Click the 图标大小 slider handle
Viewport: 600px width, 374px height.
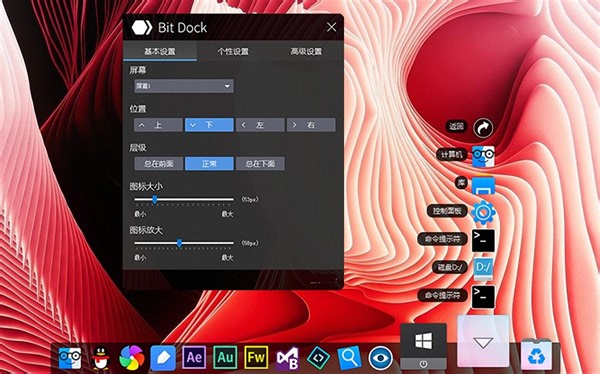[x=155, y=199]
